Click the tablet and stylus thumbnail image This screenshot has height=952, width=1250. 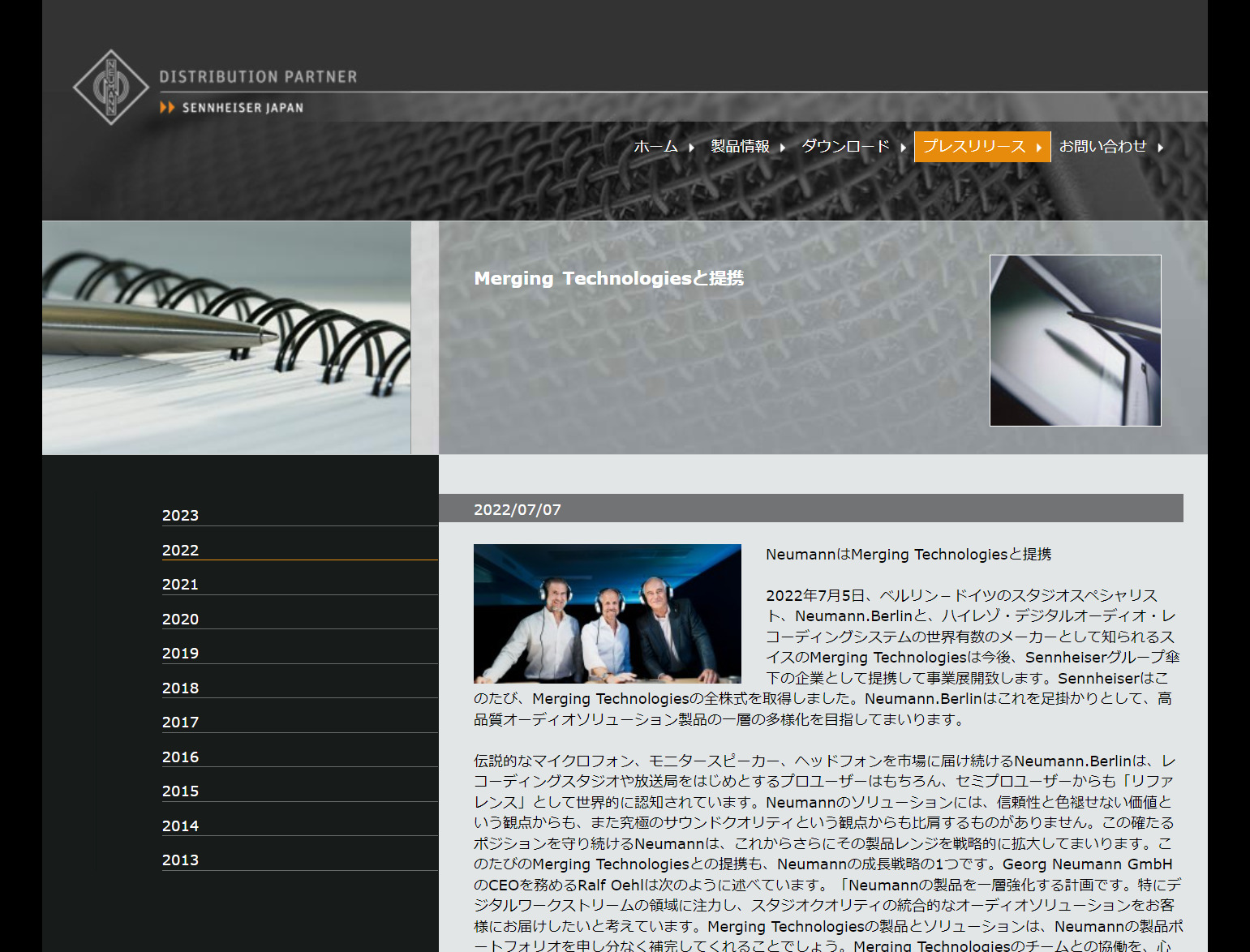click(x=1076, y=341)
